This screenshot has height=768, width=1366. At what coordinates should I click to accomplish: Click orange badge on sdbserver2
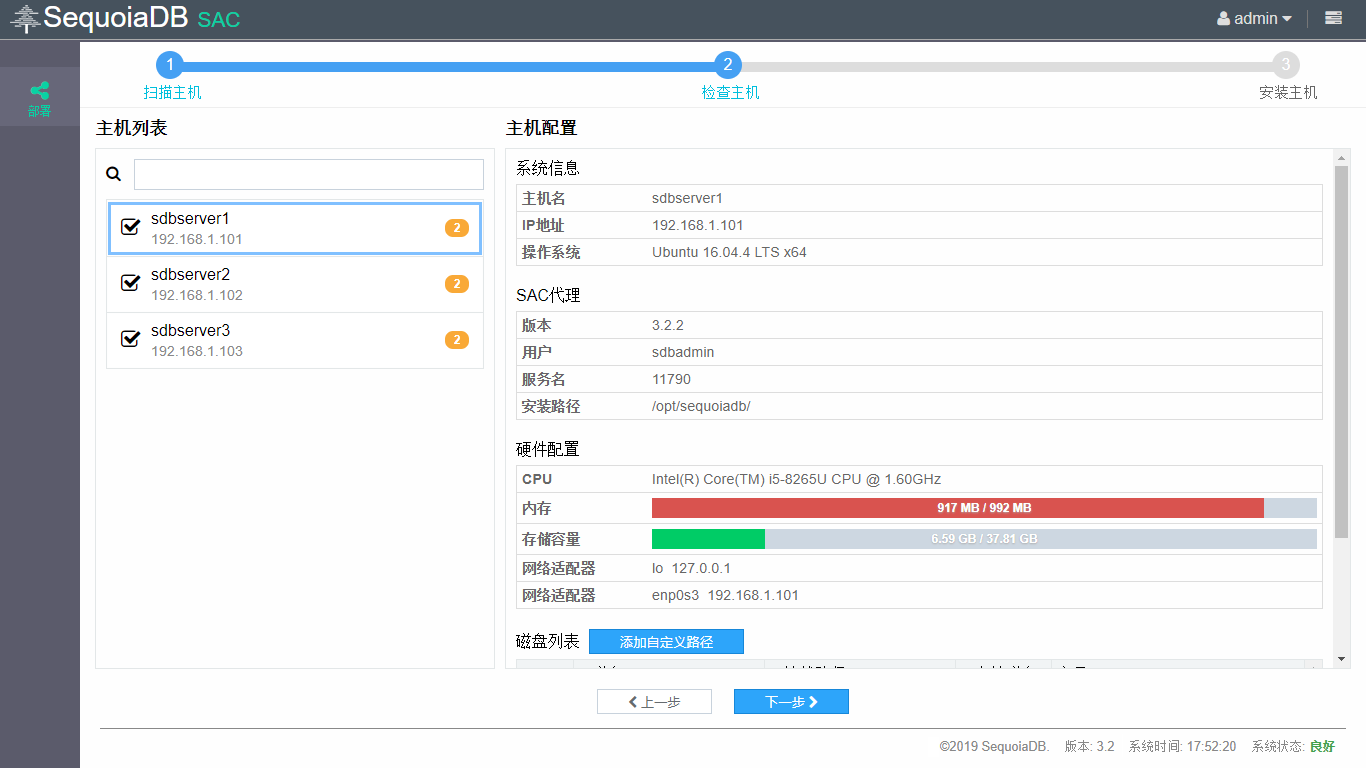tap(456, 284)
